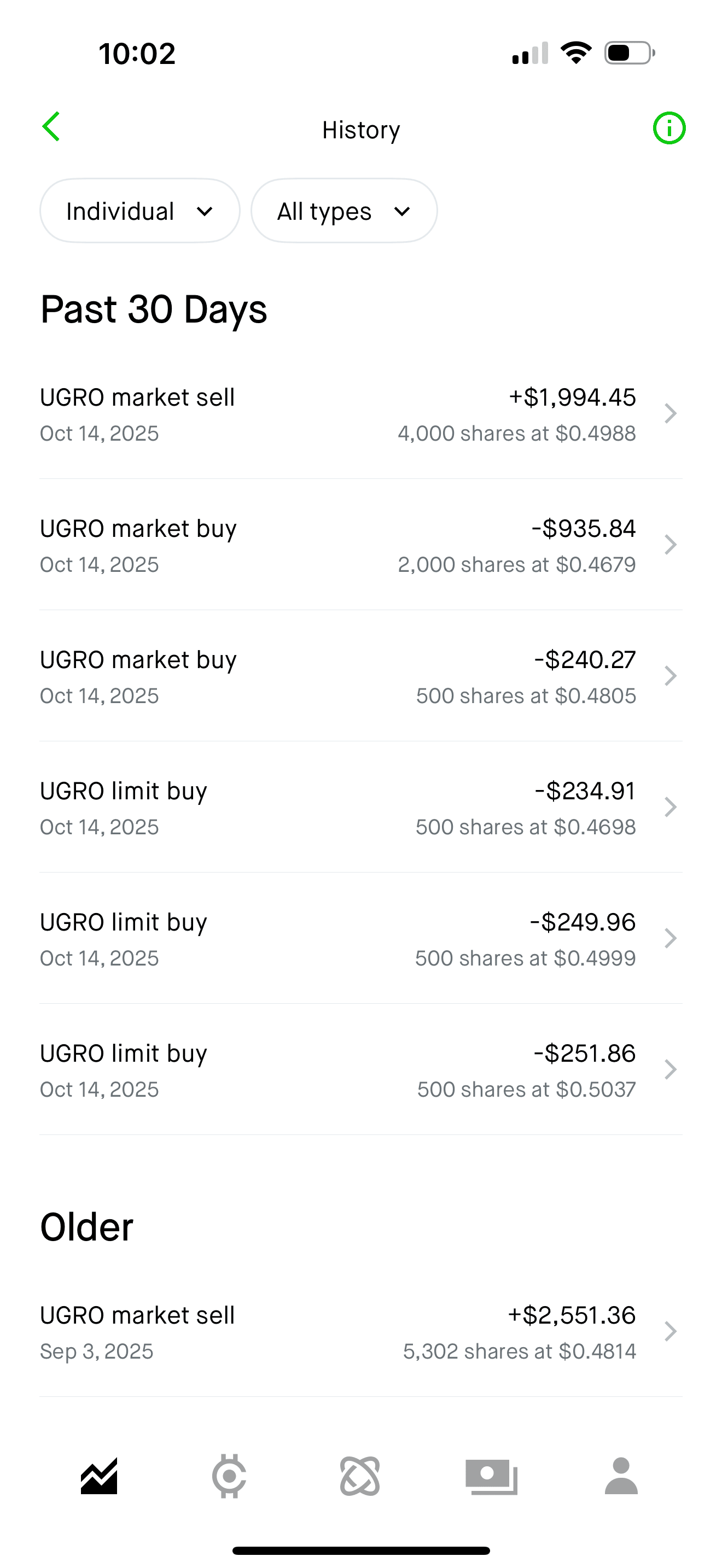Tap chevron beside the -$251.86 limit buy

pyautogui.click(x=670, y=1069)
